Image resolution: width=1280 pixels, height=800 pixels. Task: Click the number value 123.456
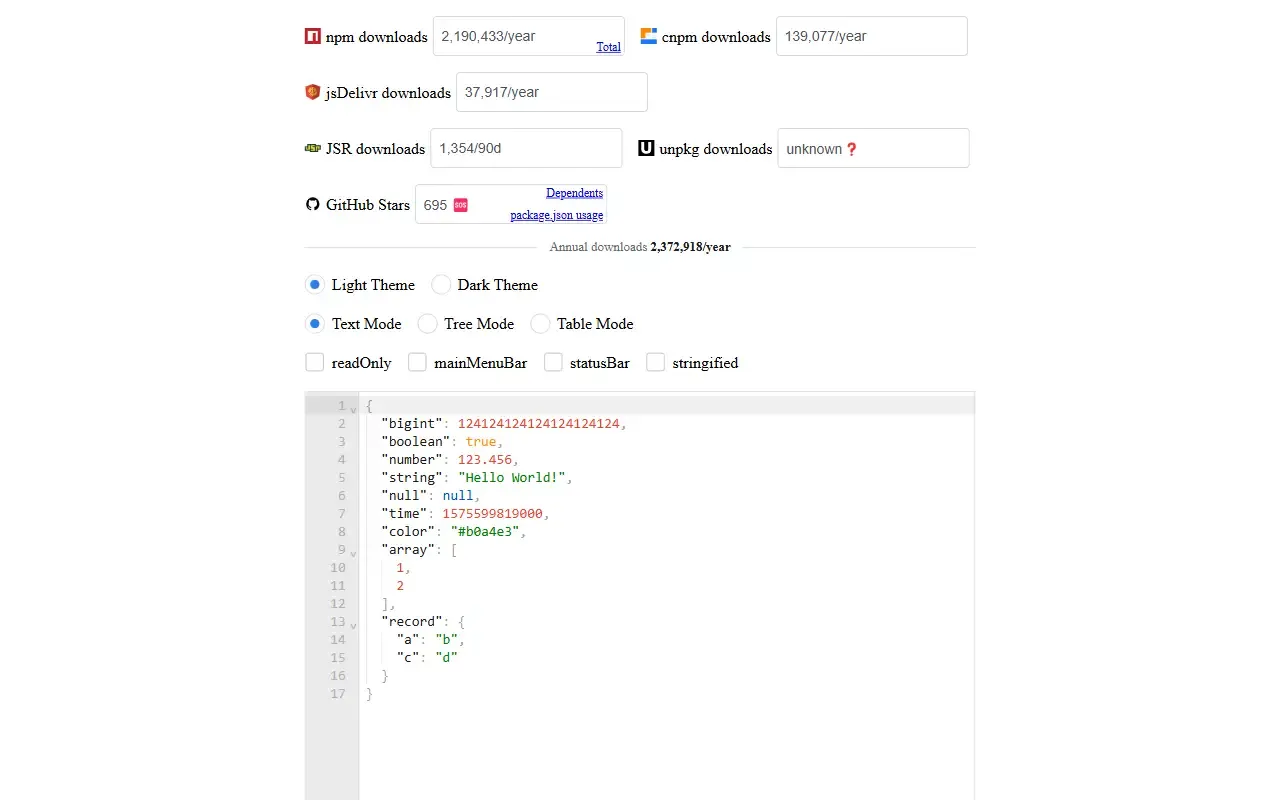coord(485,460)
